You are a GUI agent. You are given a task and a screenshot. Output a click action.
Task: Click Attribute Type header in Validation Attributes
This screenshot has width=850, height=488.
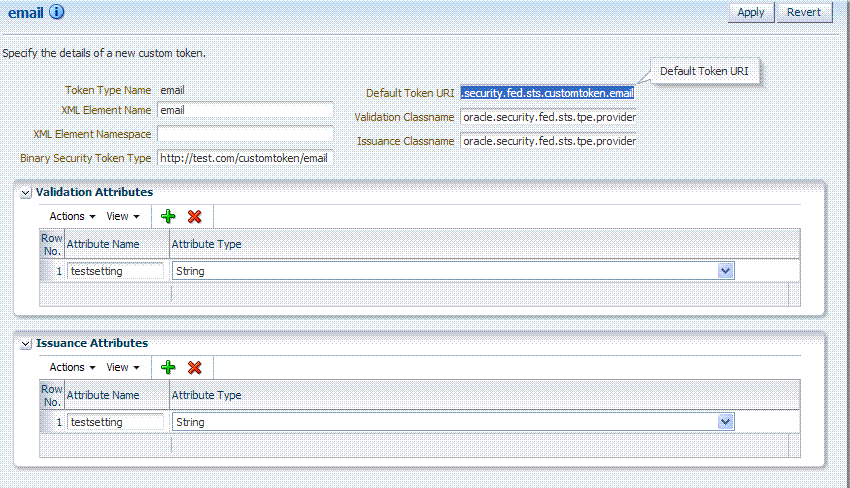[x=485, y=244]
